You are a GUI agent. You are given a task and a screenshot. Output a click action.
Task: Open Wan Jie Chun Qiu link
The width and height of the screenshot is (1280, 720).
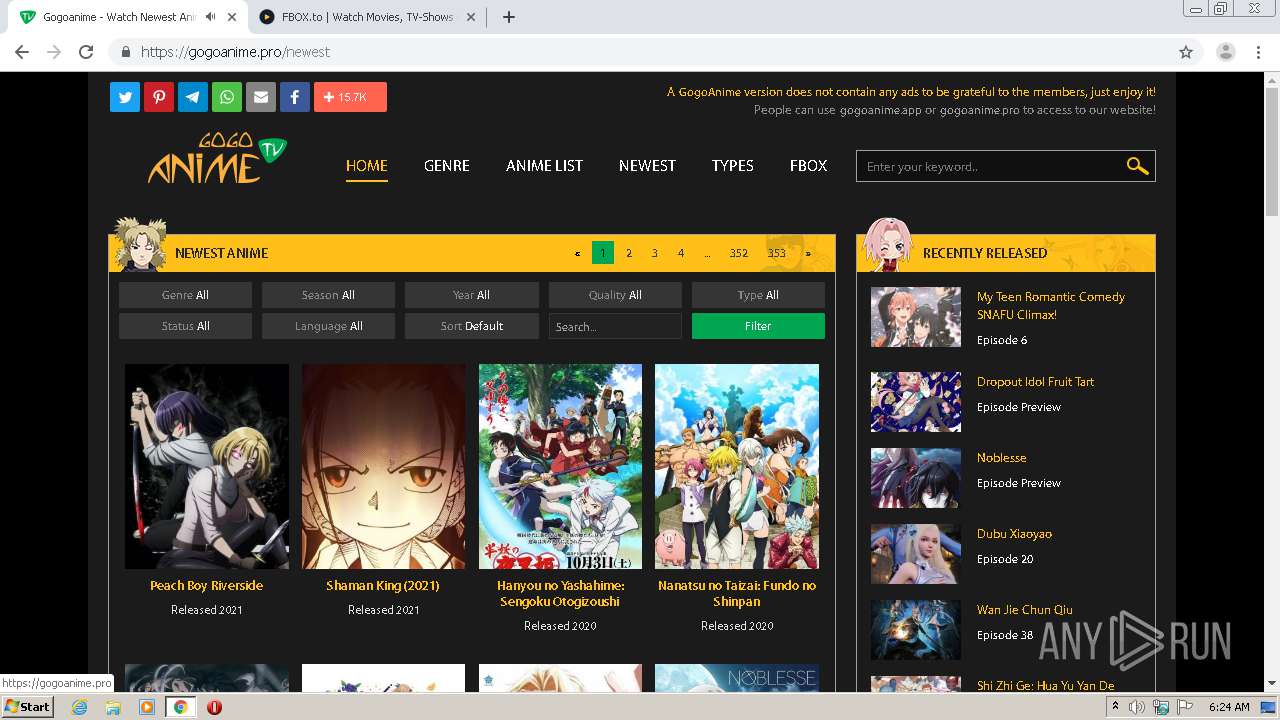click(x=1025, y=610)
